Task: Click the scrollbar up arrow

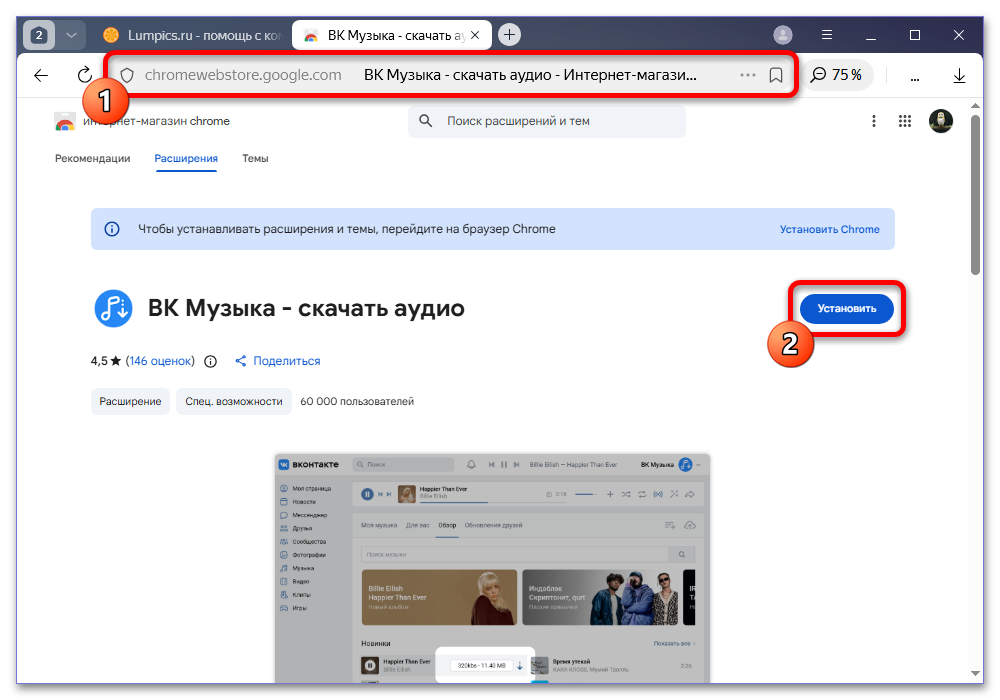Action: (975, 106)
